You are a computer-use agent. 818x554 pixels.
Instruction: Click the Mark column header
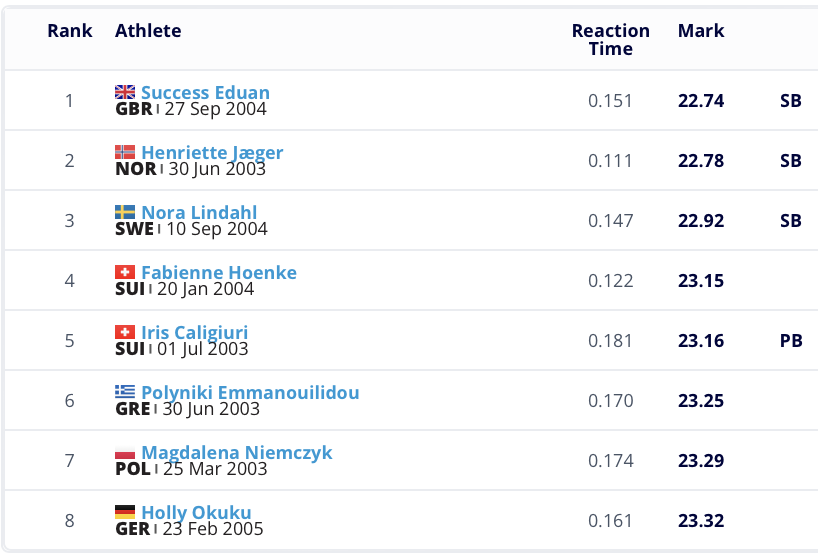point(701,31)
